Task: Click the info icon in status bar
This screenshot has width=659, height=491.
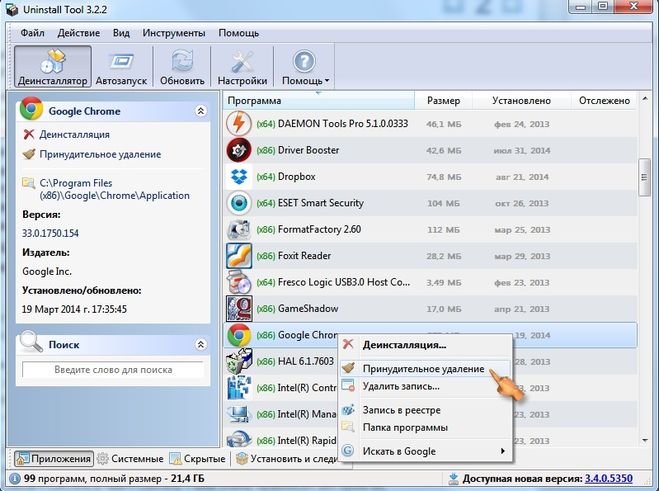Action: pos(15,479)
